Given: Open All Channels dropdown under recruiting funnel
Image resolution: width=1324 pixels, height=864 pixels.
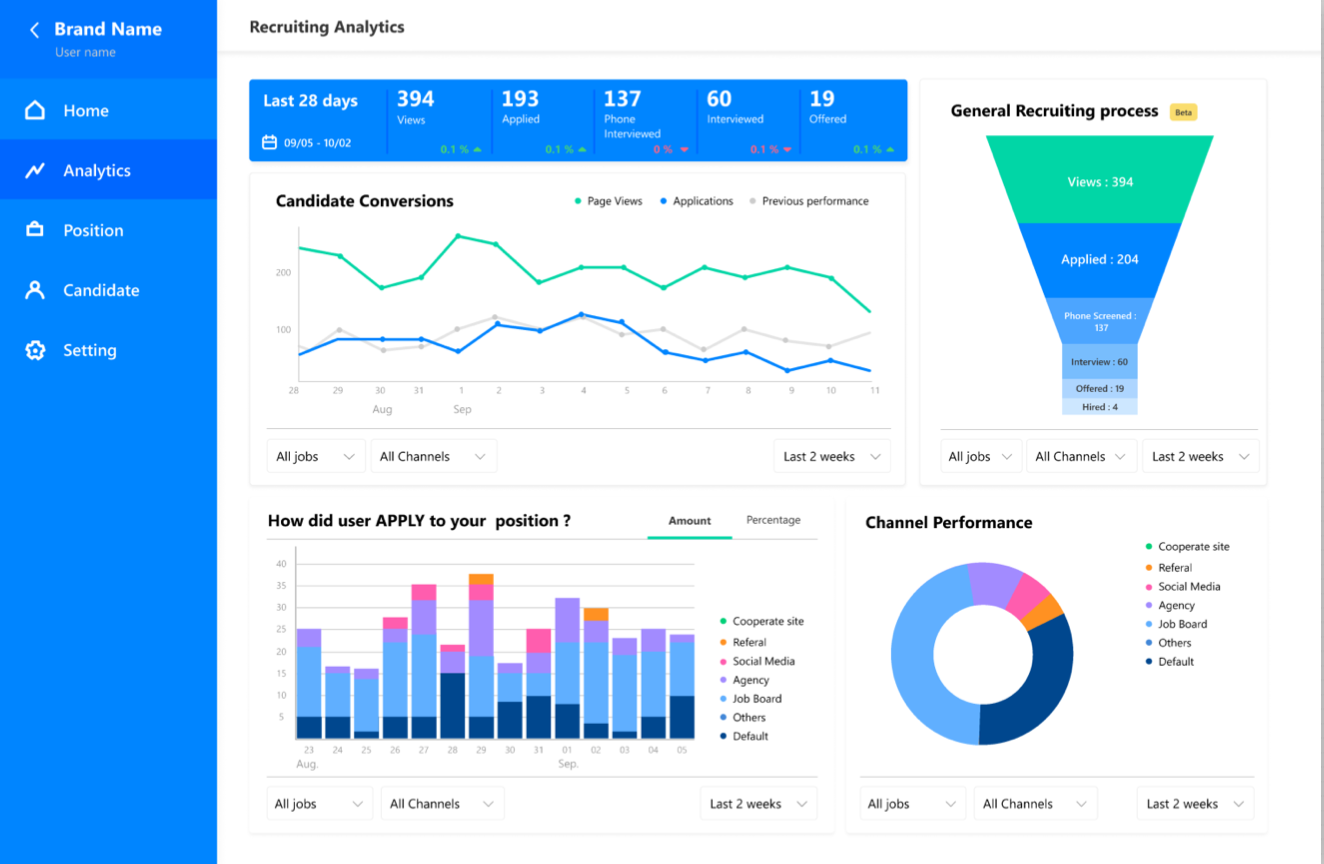Looking at the screenshot, I should click(x=1082, y=456).
